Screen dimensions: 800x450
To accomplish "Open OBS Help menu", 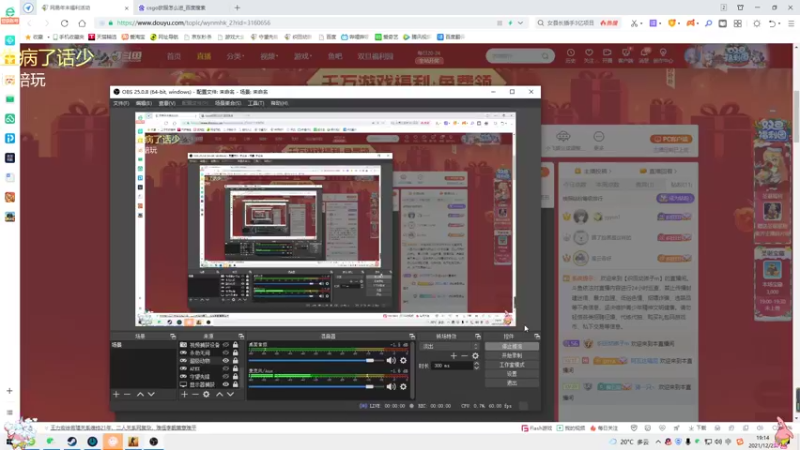I will (279, 103).
